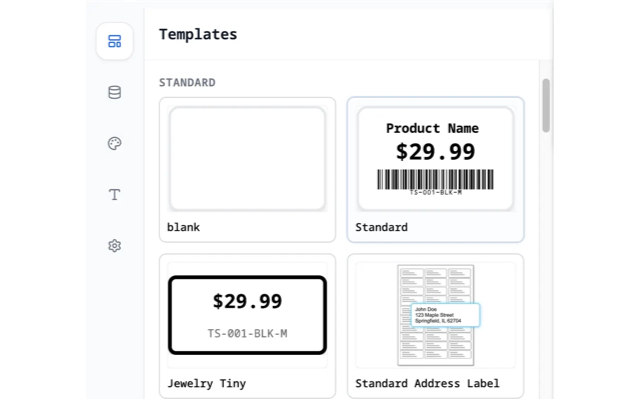Click the "Jewelry Tiny" template name

[206, 383]
